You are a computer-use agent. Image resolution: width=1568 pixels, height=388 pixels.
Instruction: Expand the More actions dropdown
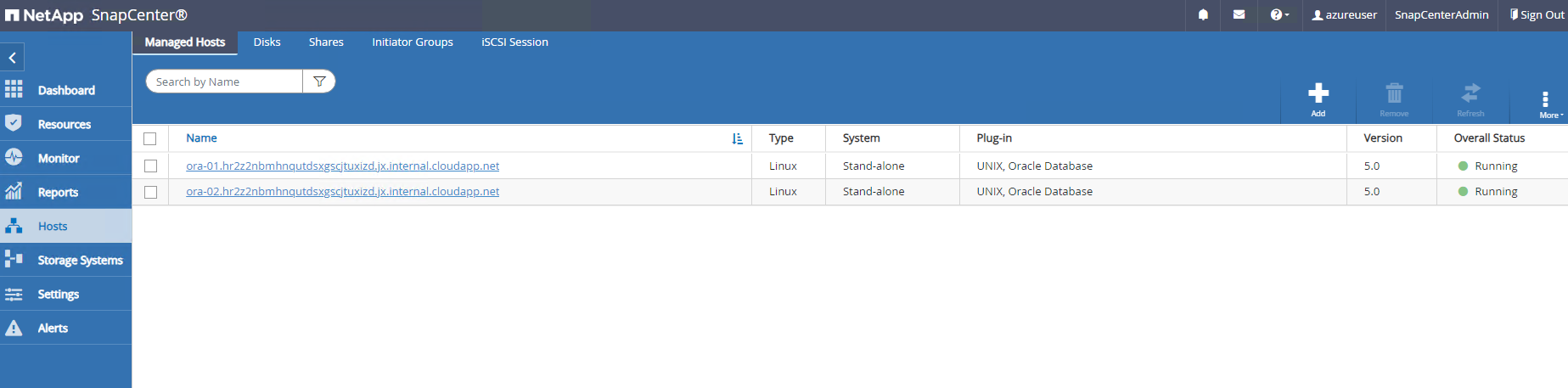click(x=1546, y=104)
